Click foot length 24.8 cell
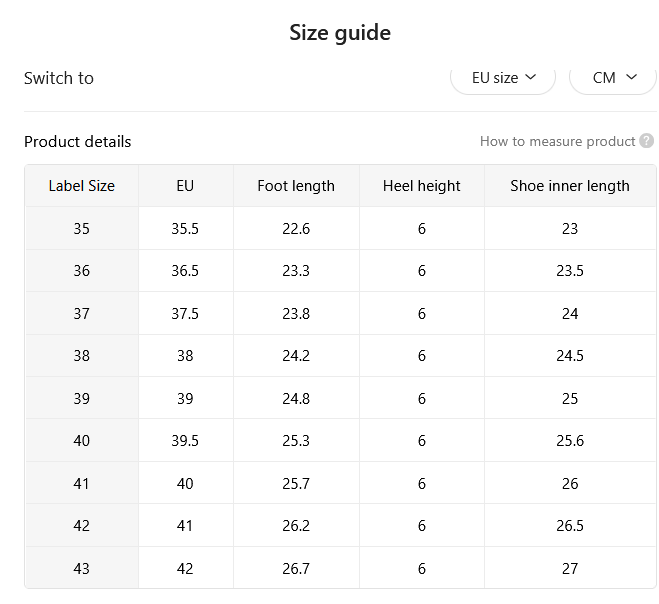The height and width of the screenshot is (604, 659). pos(296,398)
